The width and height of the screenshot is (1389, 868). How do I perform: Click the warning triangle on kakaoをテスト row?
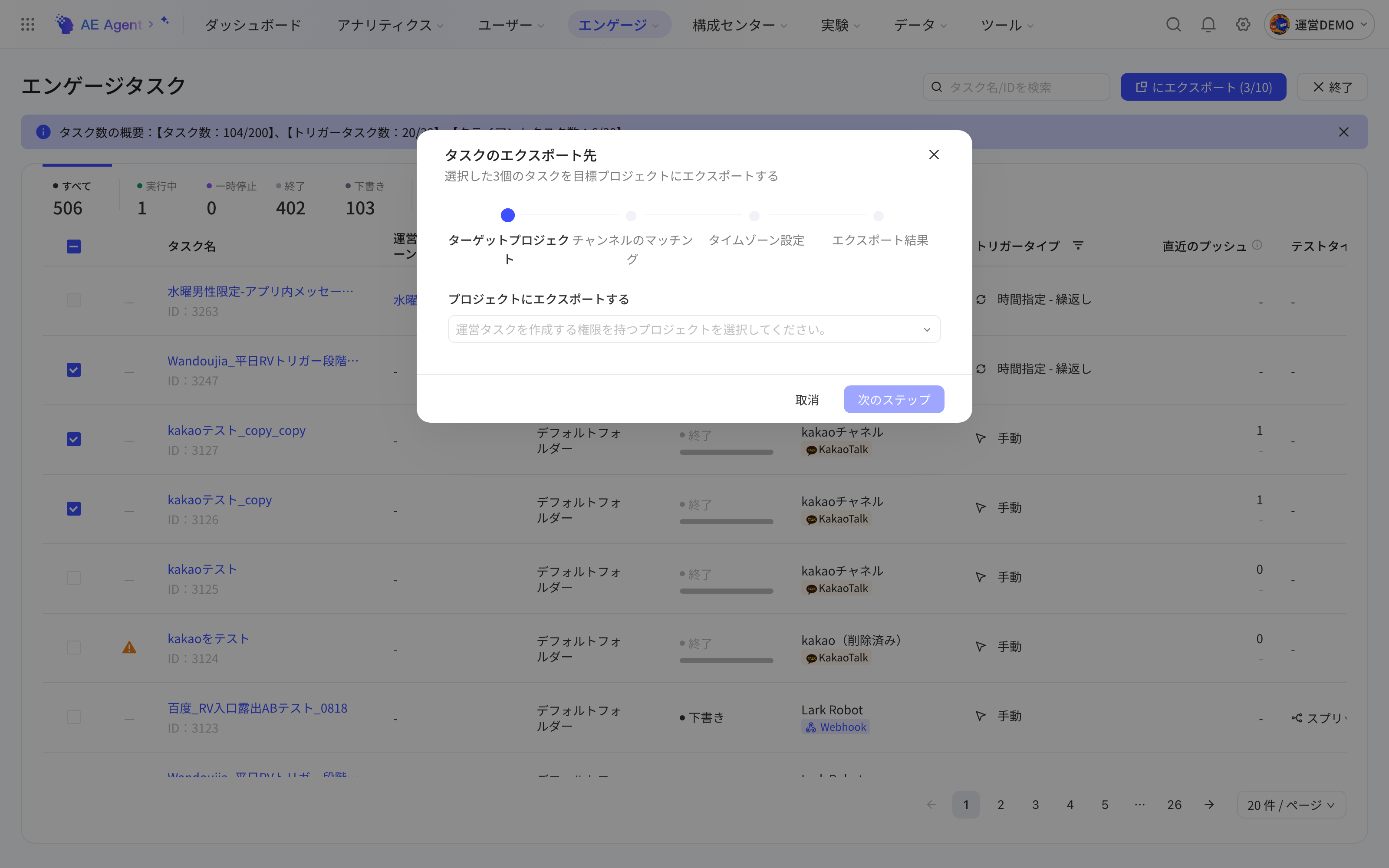(x=129, y=648)
